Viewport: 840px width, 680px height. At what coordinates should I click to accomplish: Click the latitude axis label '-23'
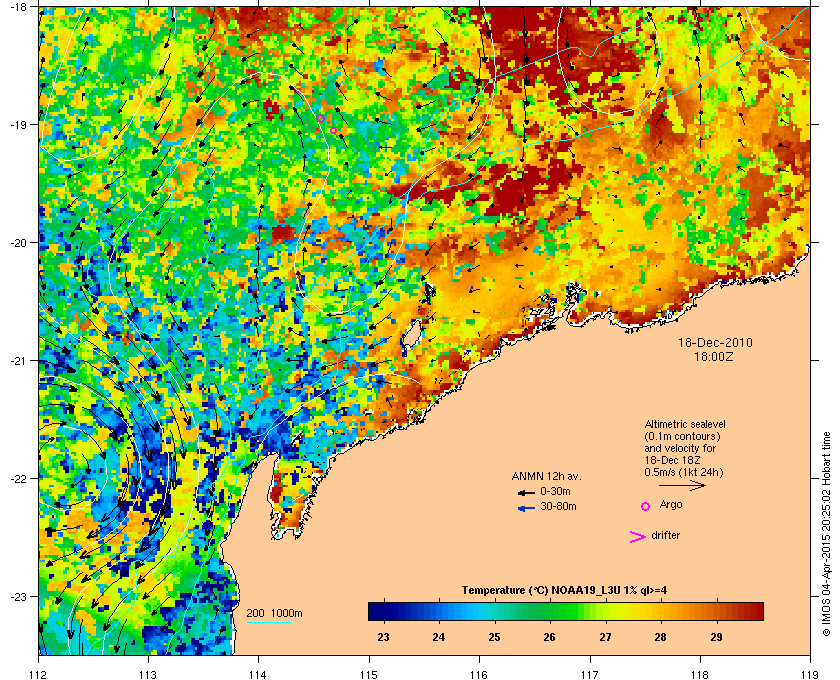19,596
